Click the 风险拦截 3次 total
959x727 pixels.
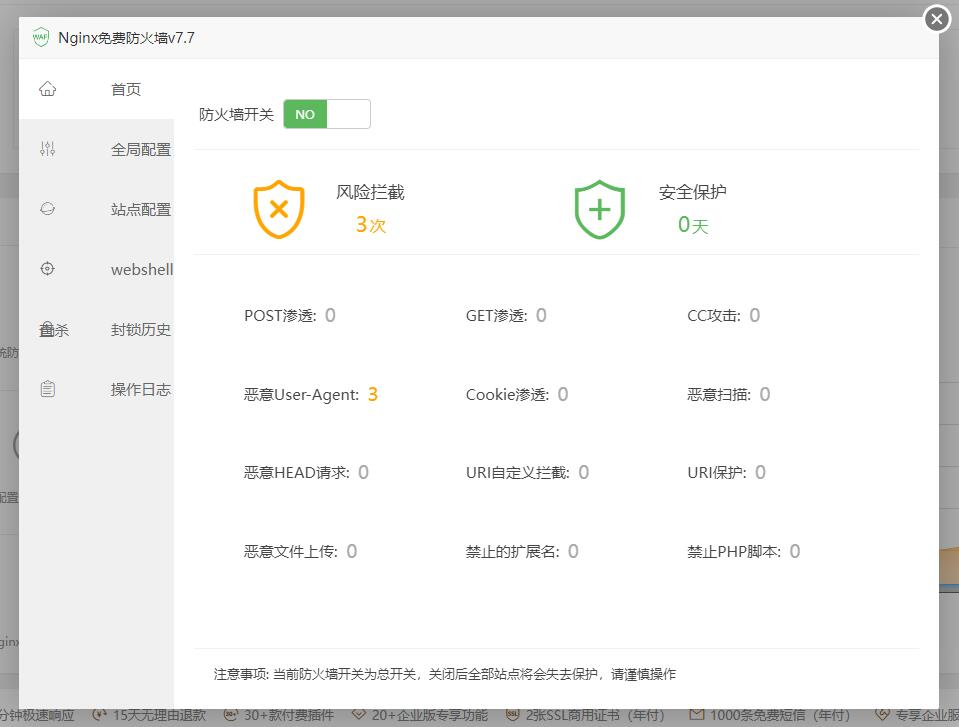pos(371,224)
